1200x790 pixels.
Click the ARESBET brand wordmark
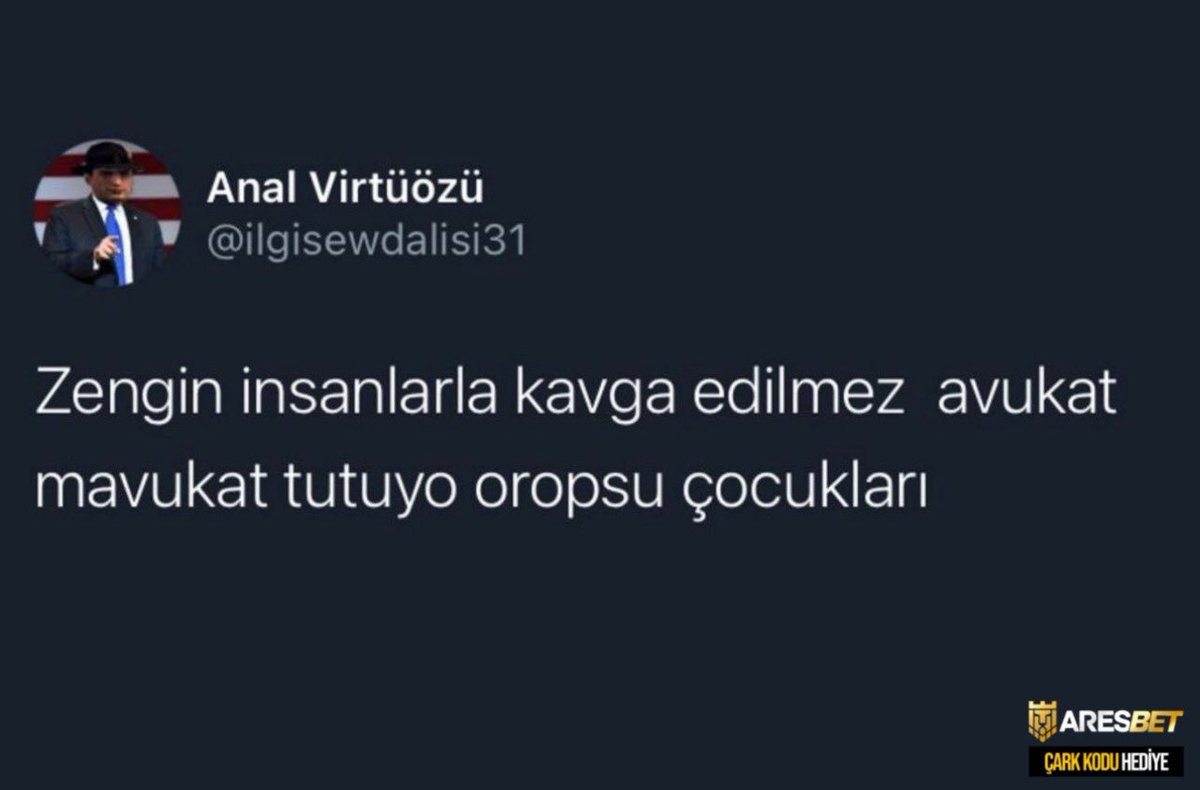click(1121, 722)
